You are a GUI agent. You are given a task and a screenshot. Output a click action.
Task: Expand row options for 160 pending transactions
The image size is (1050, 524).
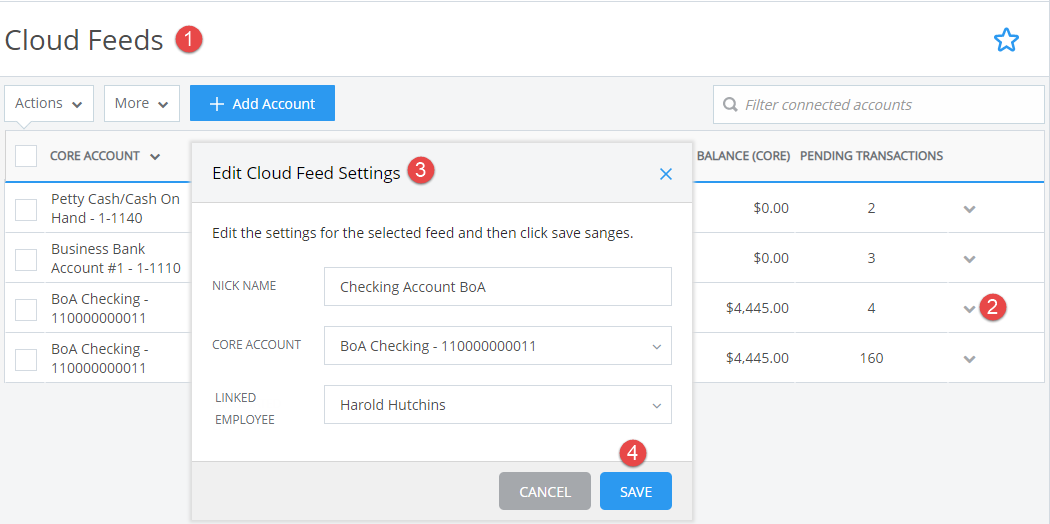969,359
